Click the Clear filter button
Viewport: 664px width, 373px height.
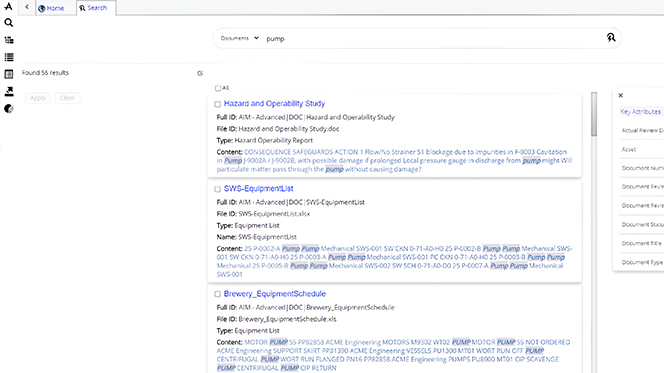(x=67, y=98)
